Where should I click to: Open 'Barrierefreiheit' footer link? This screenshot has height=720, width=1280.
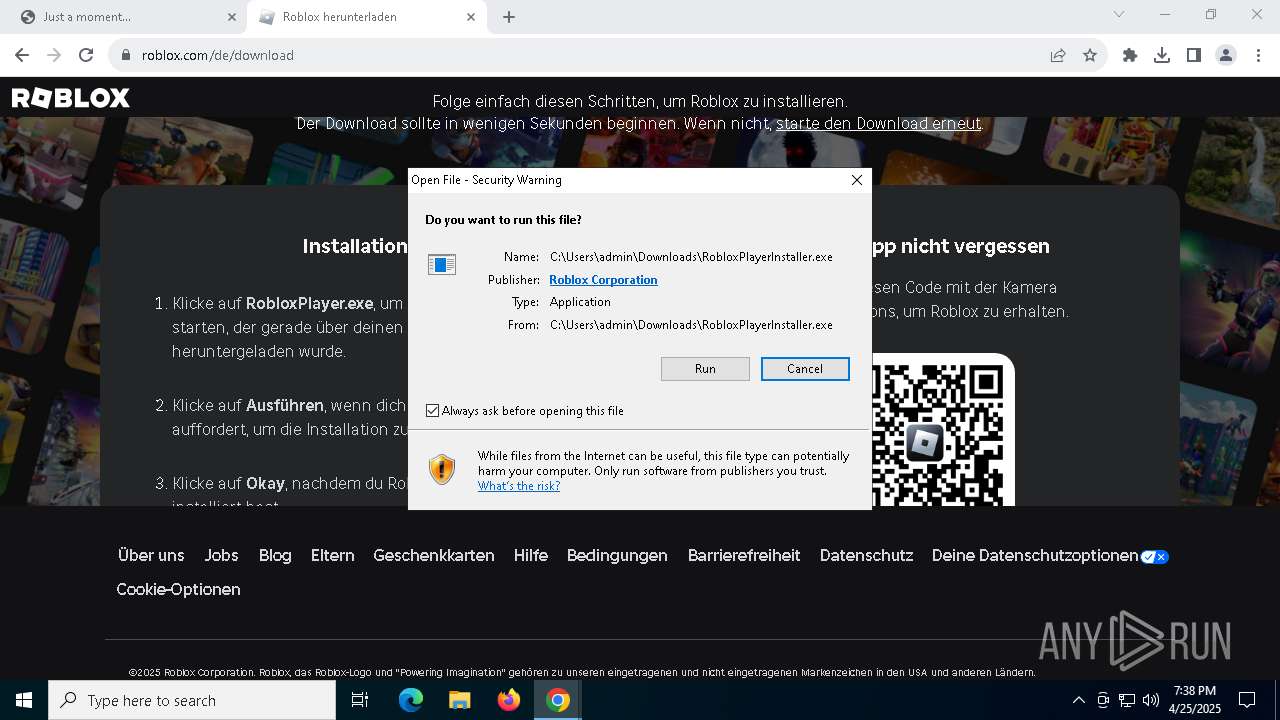(x=744, y=555)
